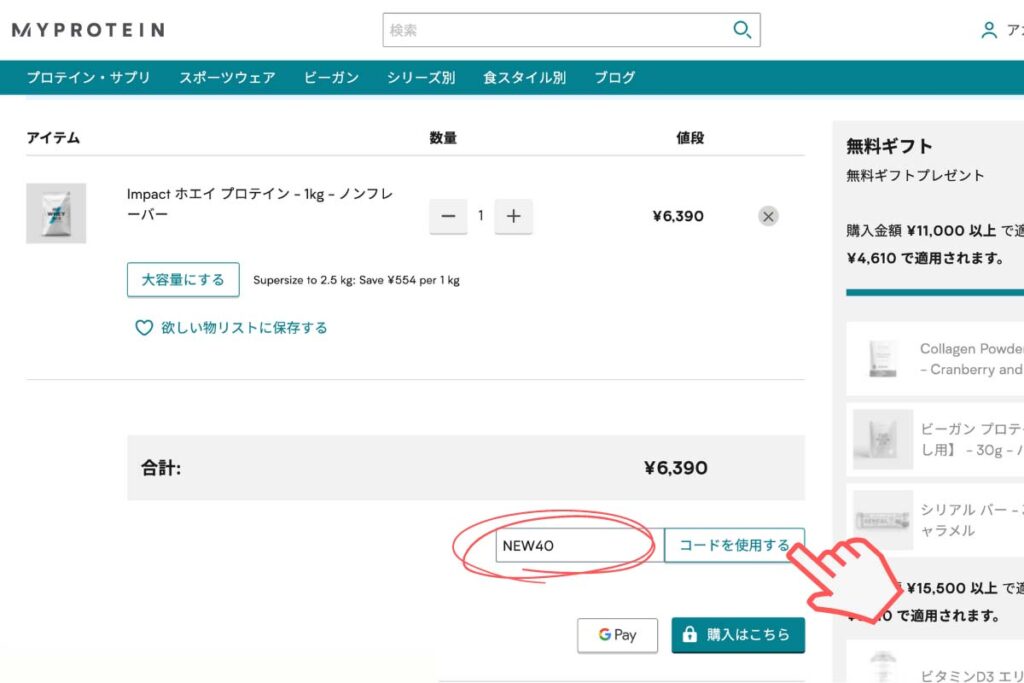Image resolution: width=1024 pixels, height=683 pixels.
Task: Click the 数量 column header
Action: click(443, 138)
